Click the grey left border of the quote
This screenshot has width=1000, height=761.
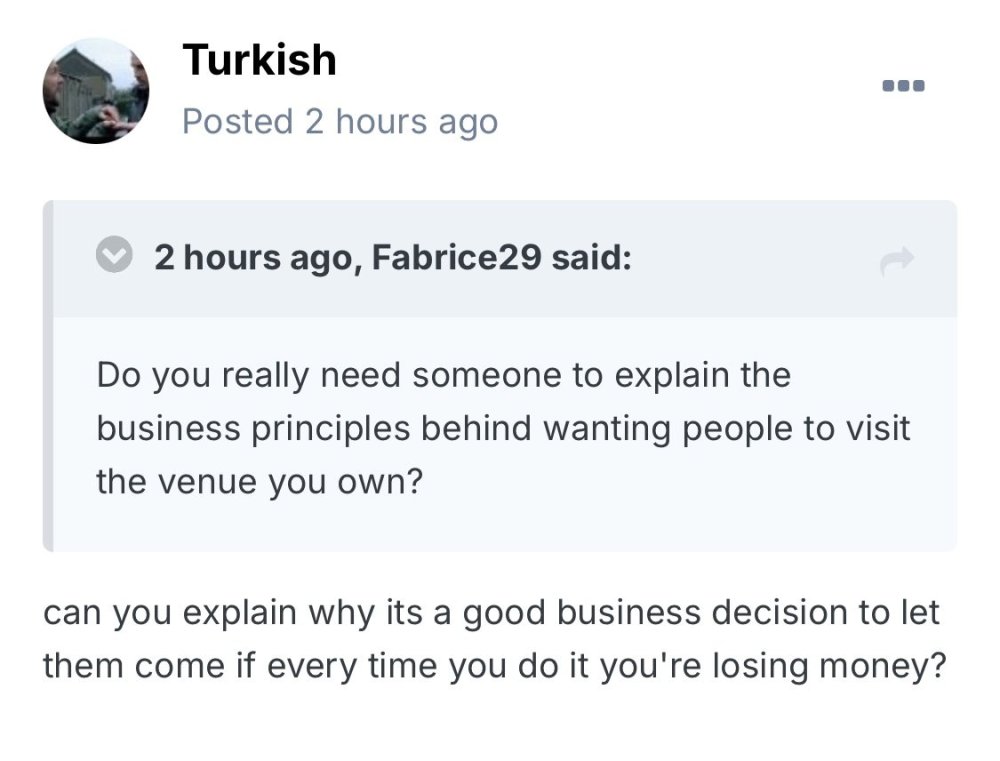click(47, 376)
